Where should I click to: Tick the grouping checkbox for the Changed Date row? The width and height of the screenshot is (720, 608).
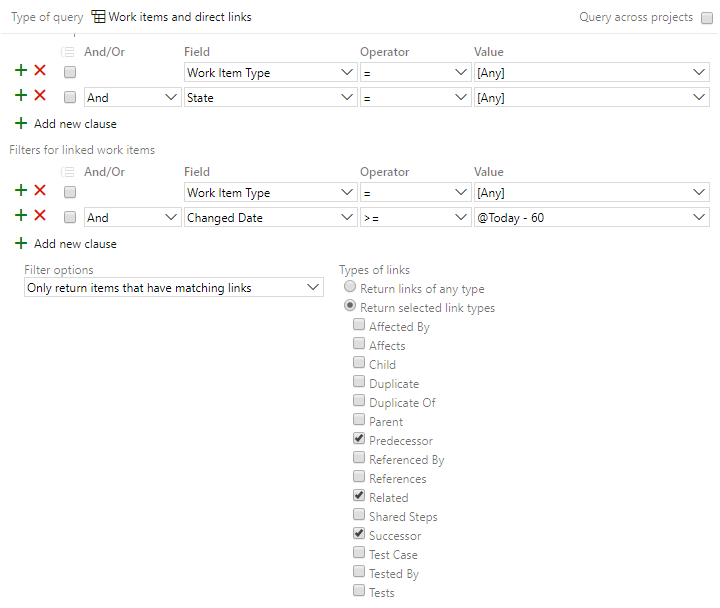70,217
